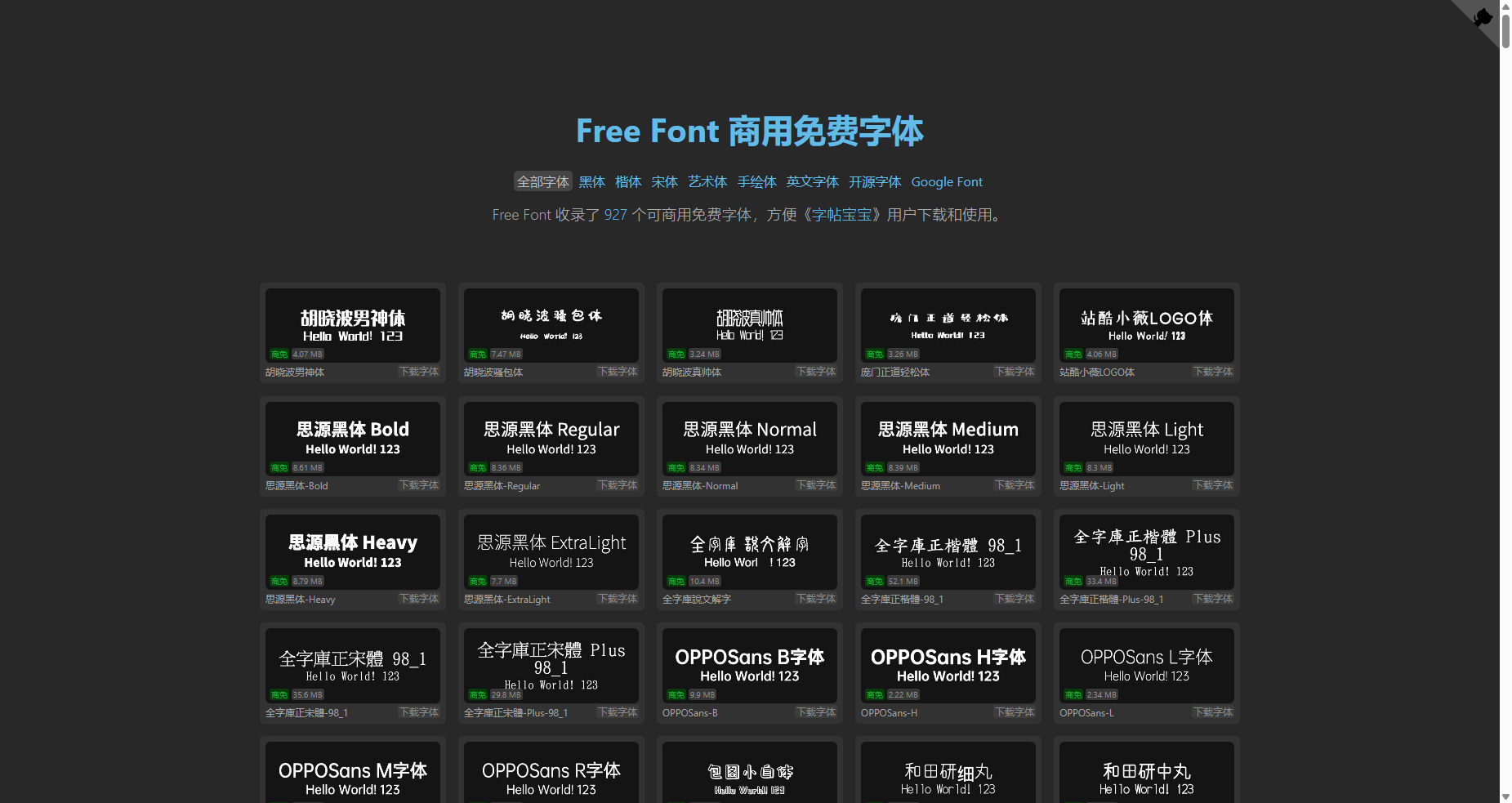
Task: Download the OPPOSans-L font
Action: click(1213, 712)
